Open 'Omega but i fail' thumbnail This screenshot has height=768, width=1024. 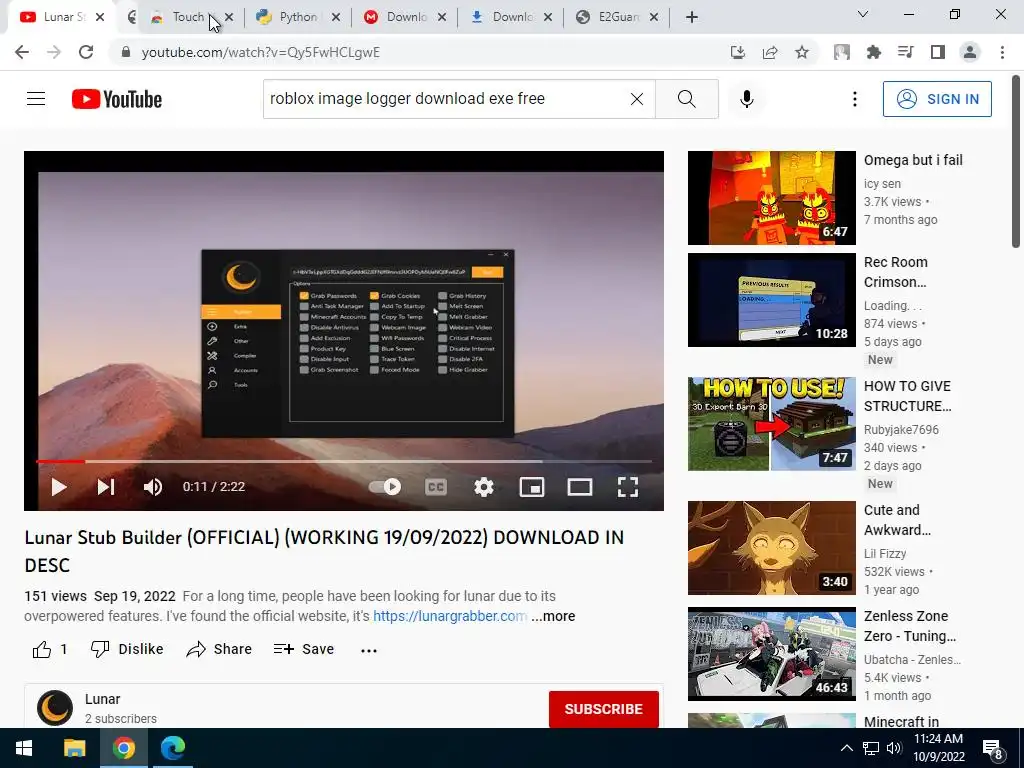tap(771, 198)
